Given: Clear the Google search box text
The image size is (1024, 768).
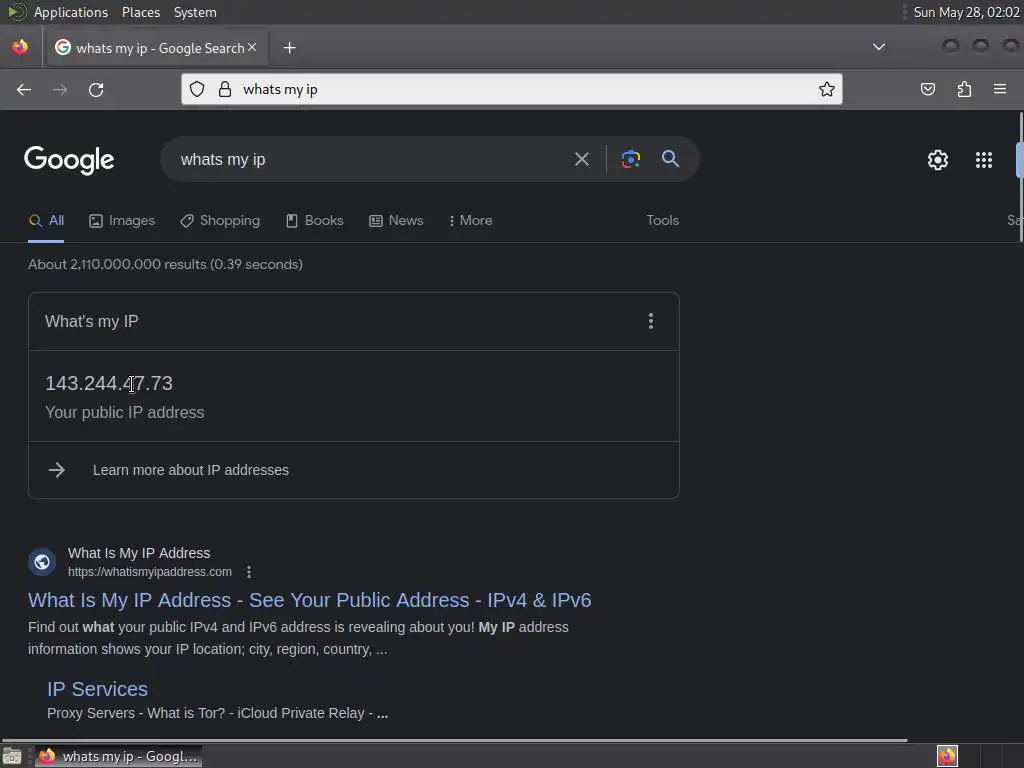Looking at the screenshot, I should pos(581,159).
